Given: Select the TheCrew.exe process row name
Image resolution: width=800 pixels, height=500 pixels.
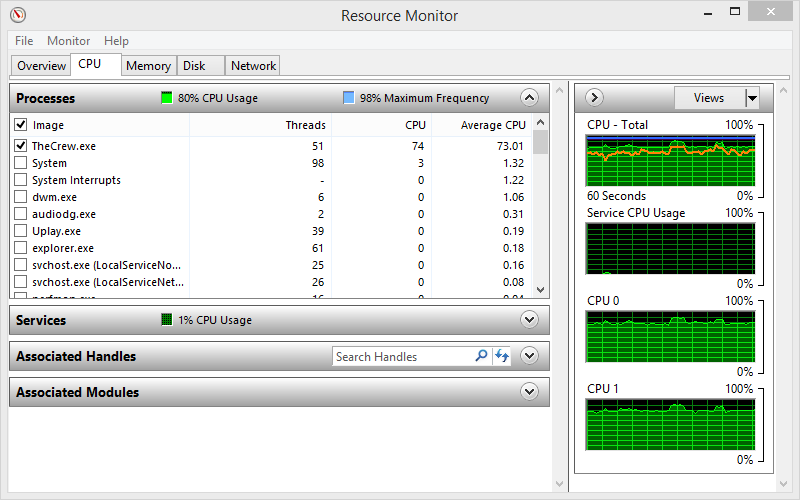Looking at the screenshot, I should [x=64, y=146].
